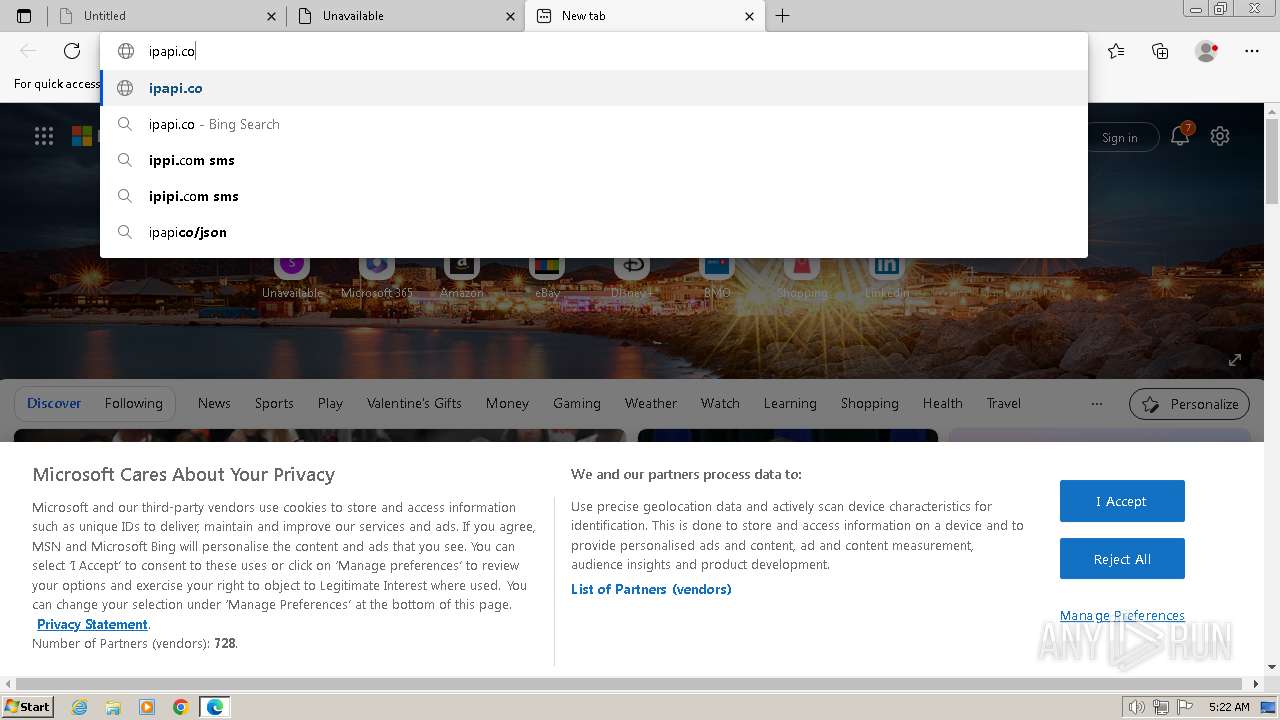
Task: Expand the background image view
Action: pos(1235,360)
